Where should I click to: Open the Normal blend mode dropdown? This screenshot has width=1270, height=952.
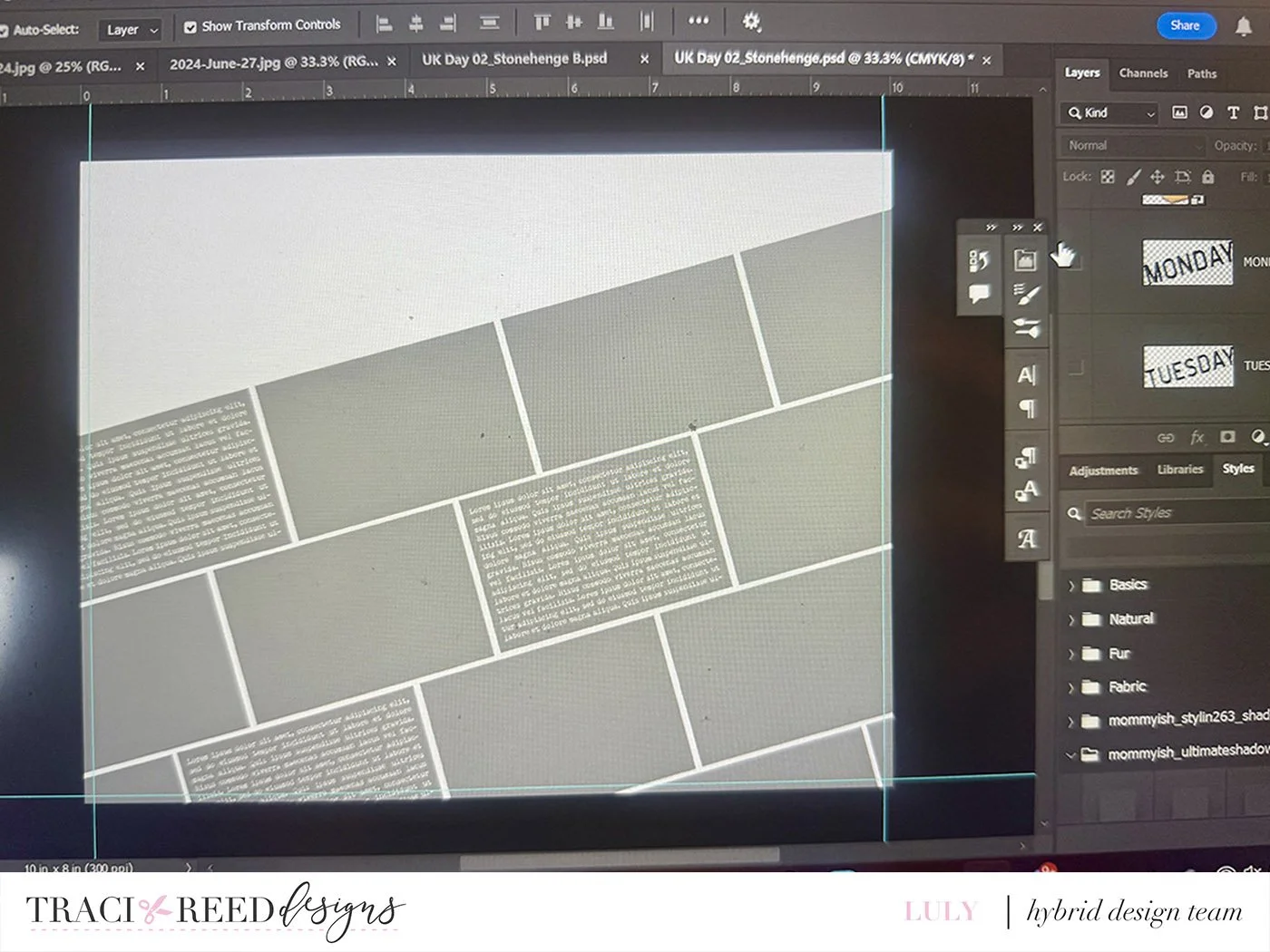tap(1133, 146)
